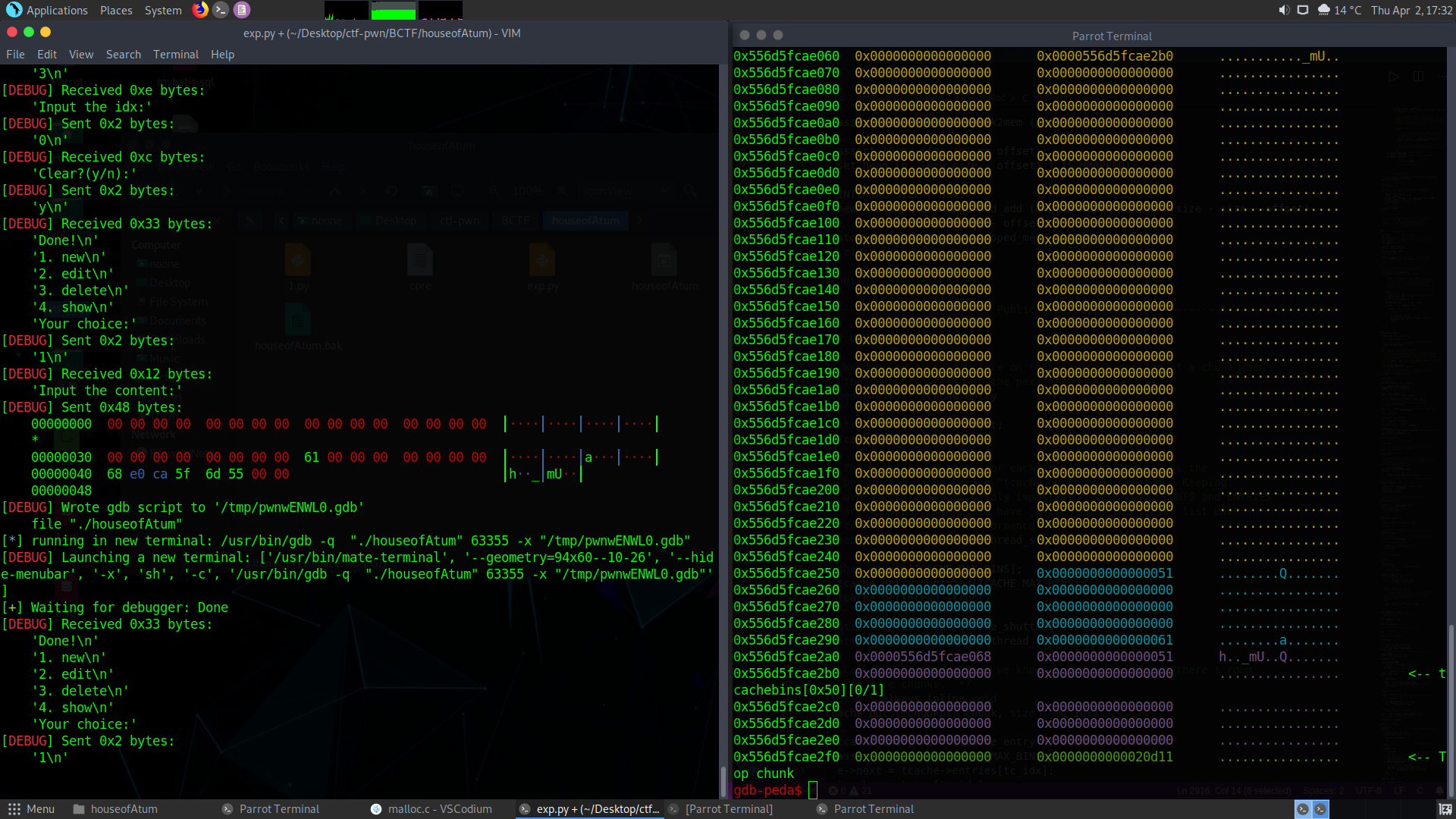Open the purple notes launcher icon
Viewport: 1456px width, 819px height.
[x=242, y=10]
